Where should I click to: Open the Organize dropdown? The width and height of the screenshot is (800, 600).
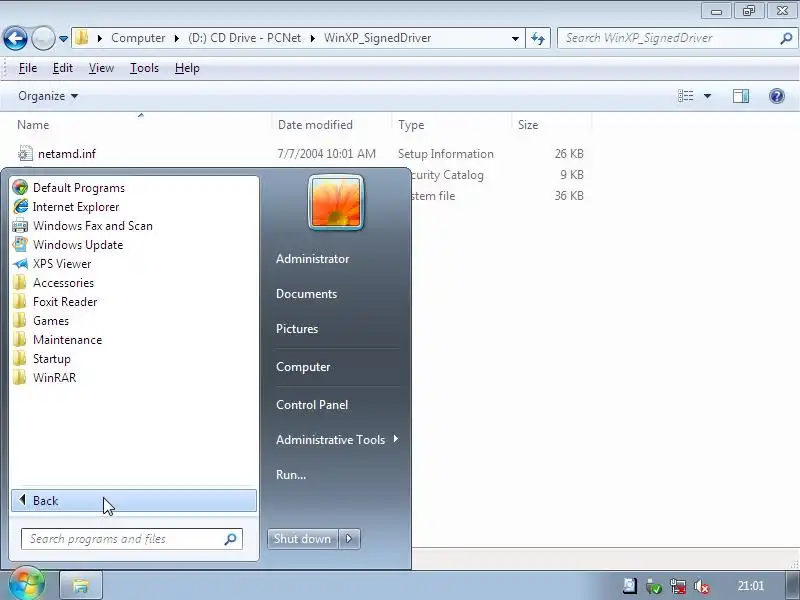pyautogui.click(x=48, y=96)
